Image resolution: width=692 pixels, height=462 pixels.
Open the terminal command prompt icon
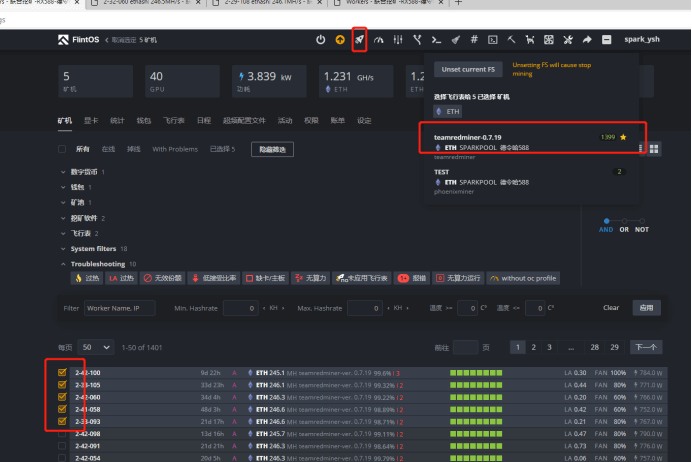435,40
